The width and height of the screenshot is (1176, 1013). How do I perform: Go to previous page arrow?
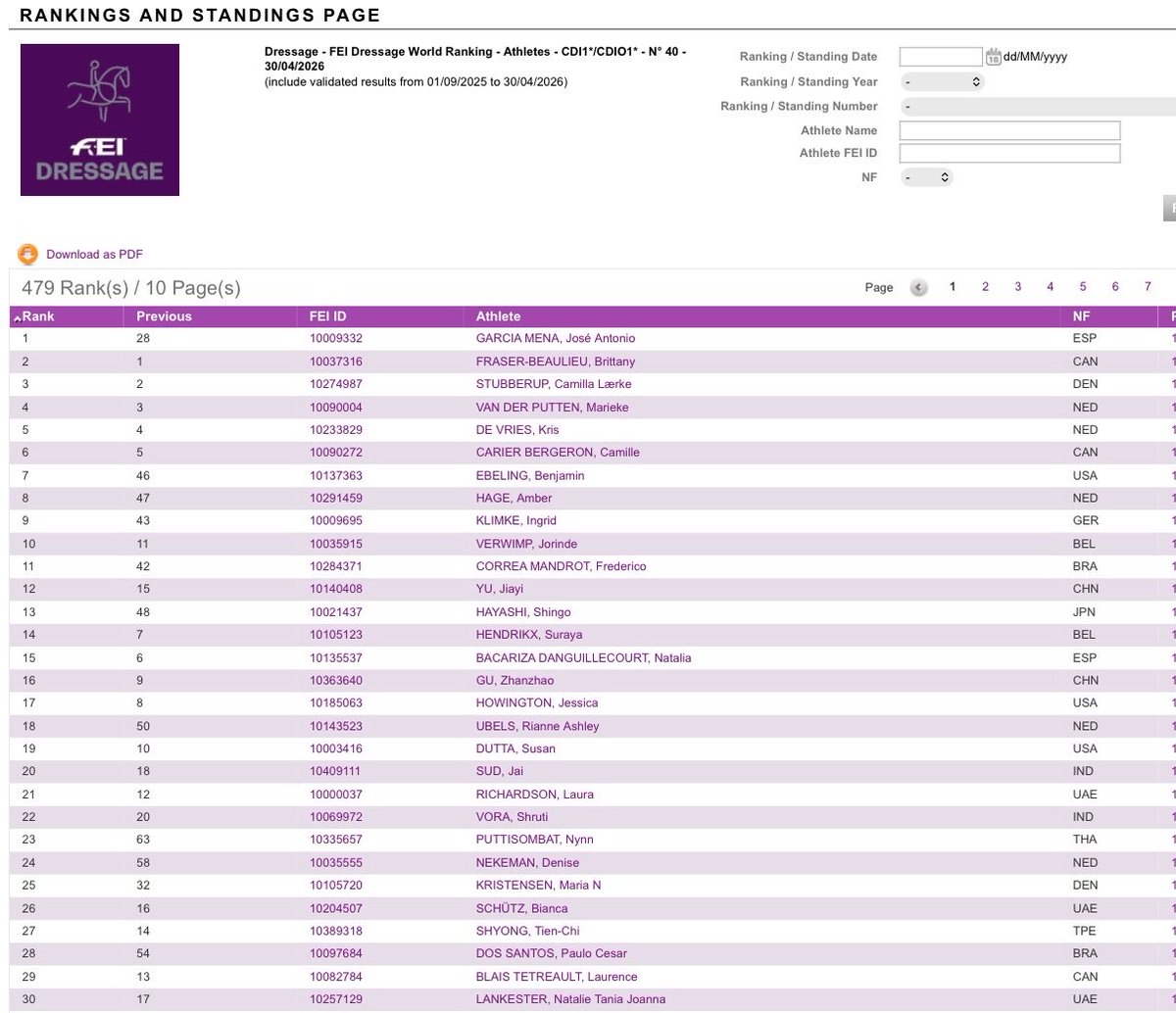(918, 287)
